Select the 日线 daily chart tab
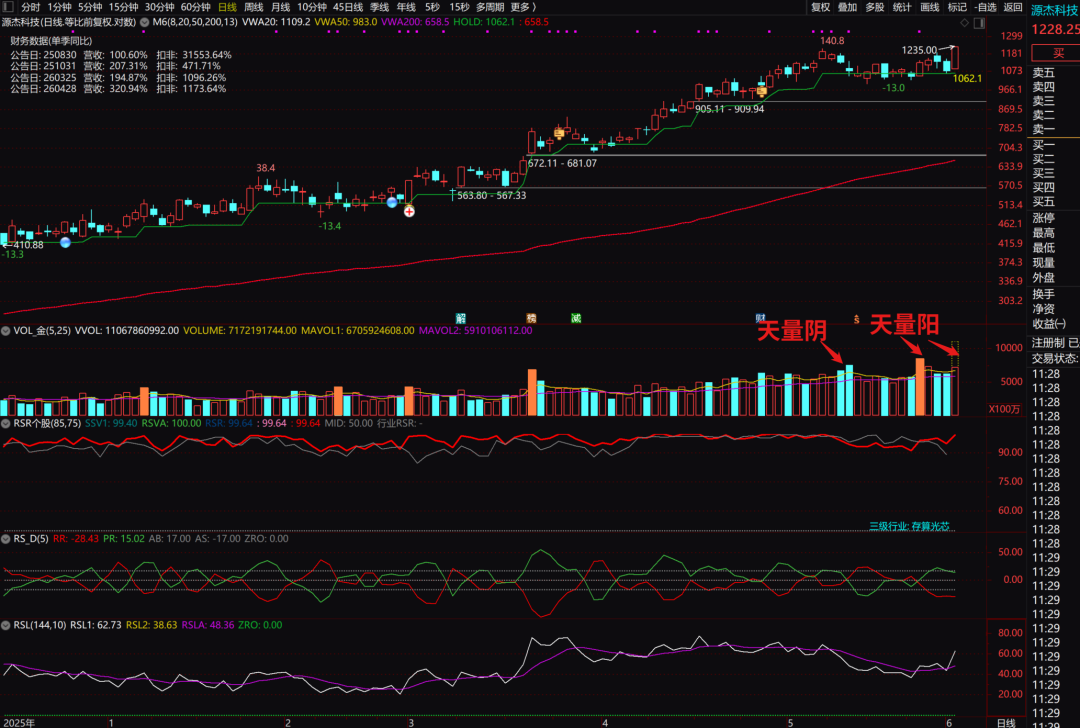The image size is (1080, 728). [x=227, y=7]
